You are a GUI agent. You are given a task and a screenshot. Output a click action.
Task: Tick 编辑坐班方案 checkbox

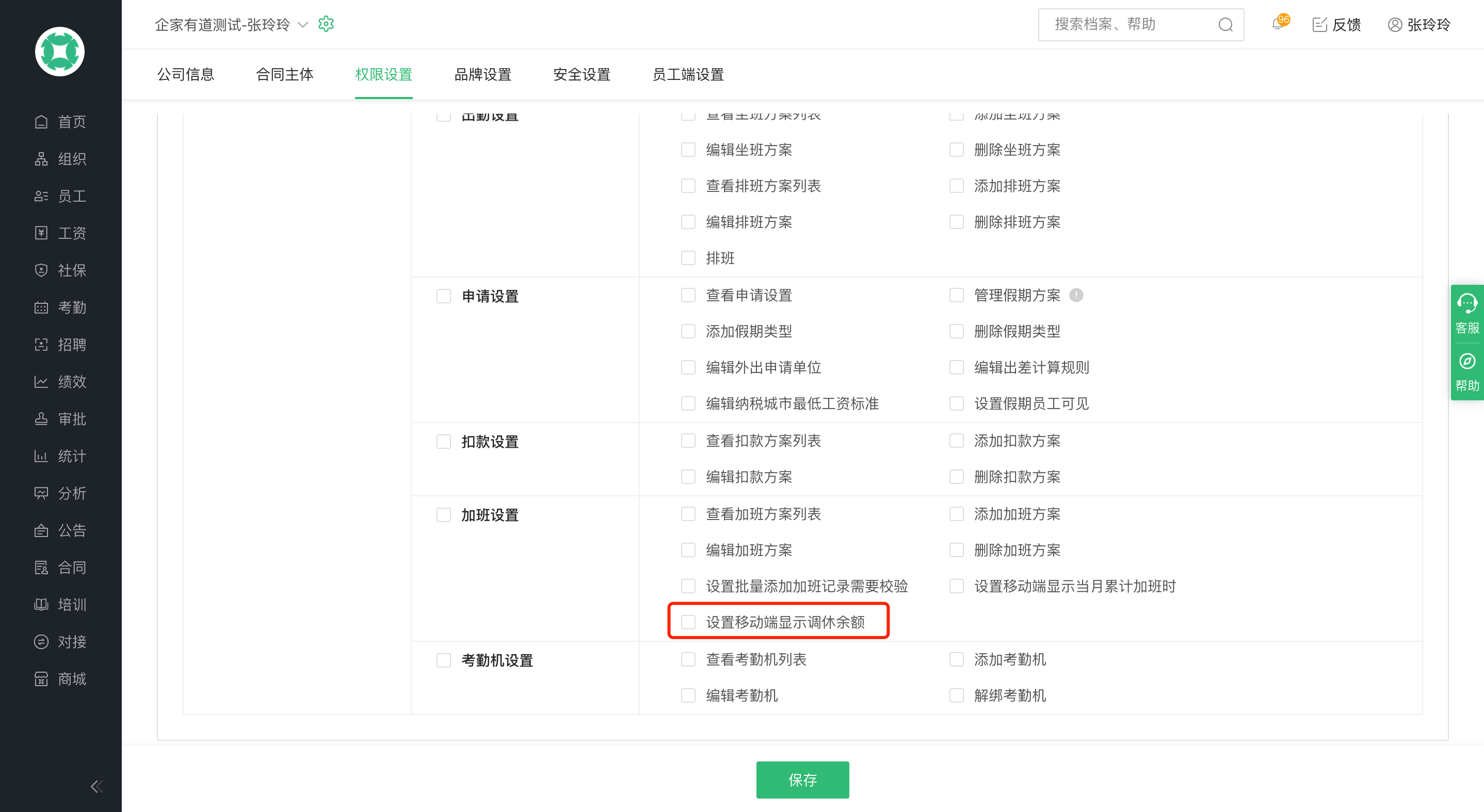point(688,150)
